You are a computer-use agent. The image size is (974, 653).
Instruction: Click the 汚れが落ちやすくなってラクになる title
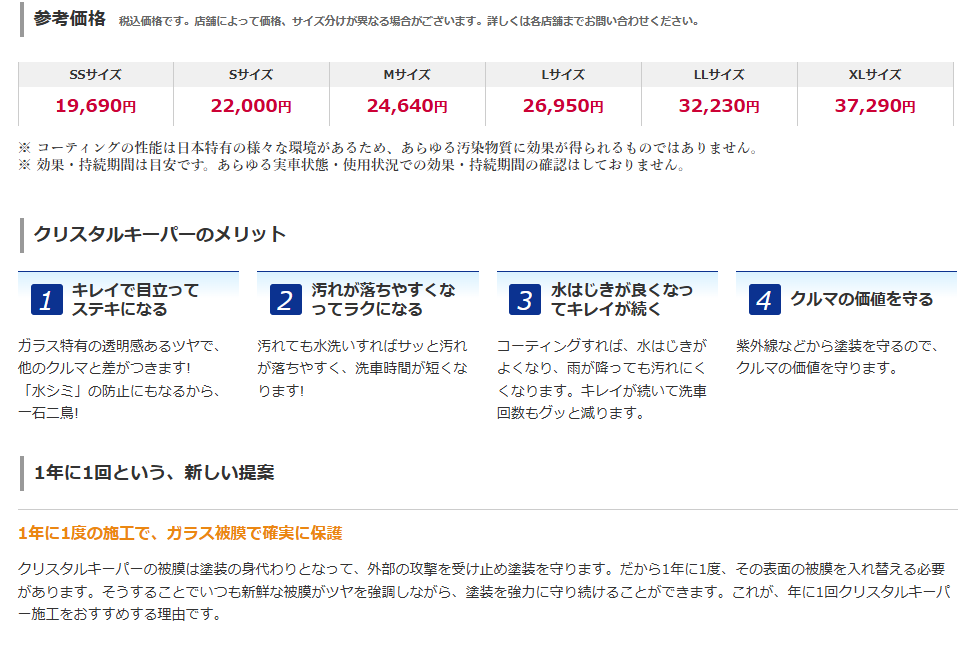click(383, 299)
